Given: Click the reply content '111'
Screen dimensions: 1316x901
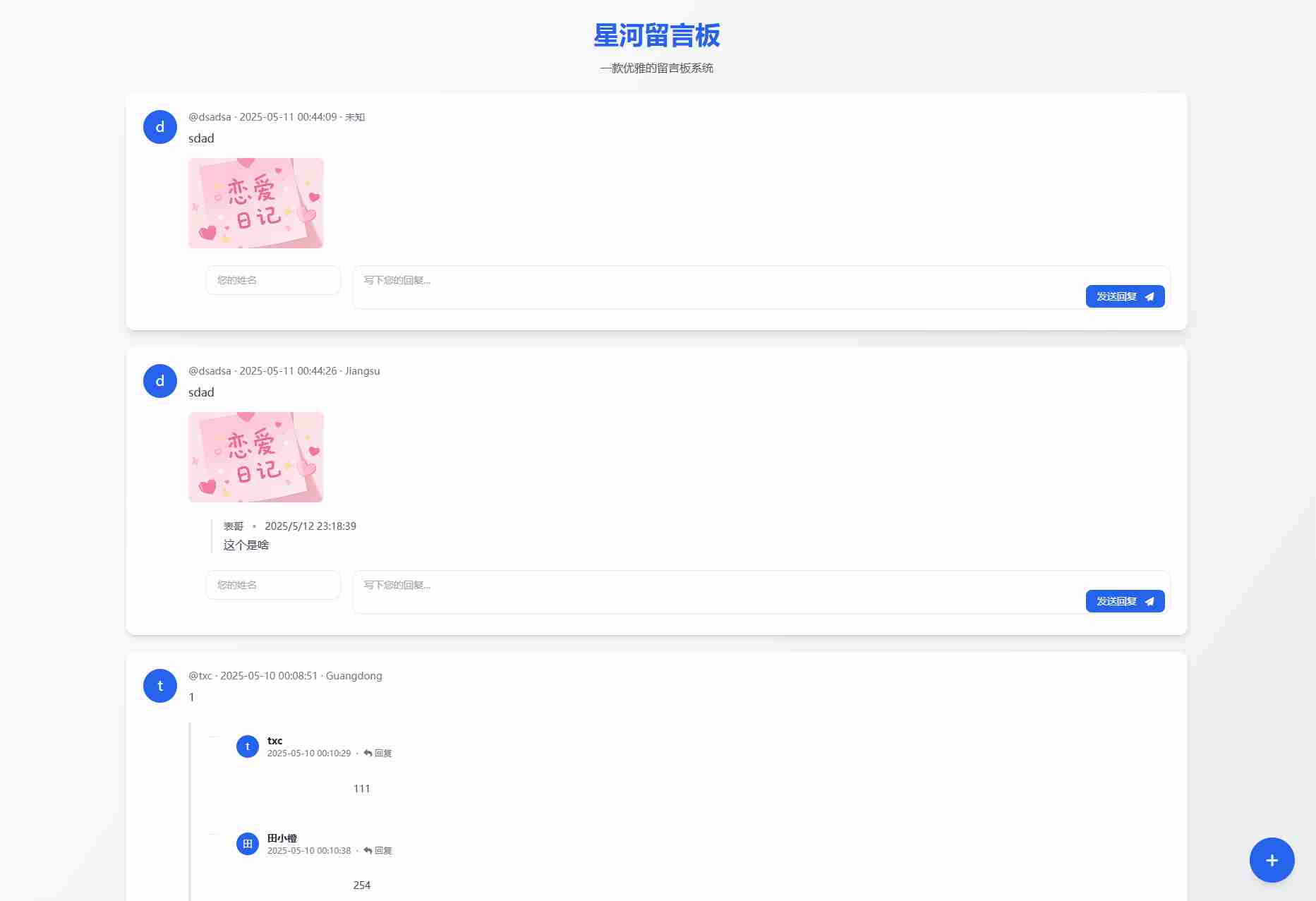Looking at the screenshot, I should pyautogui.click(x=362, y=789).
